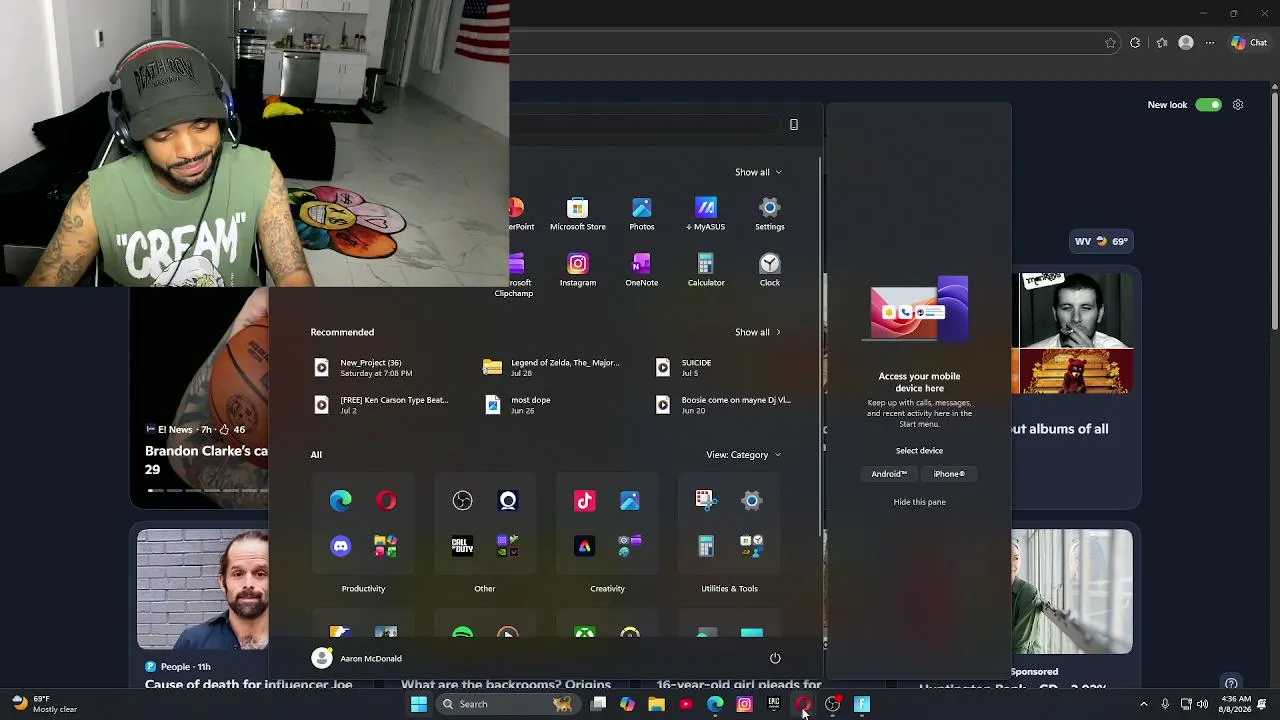Open Copilot Chat button in Edge
The width and height of the screenshot is (1280, 720).
[x=1249, y=43]
